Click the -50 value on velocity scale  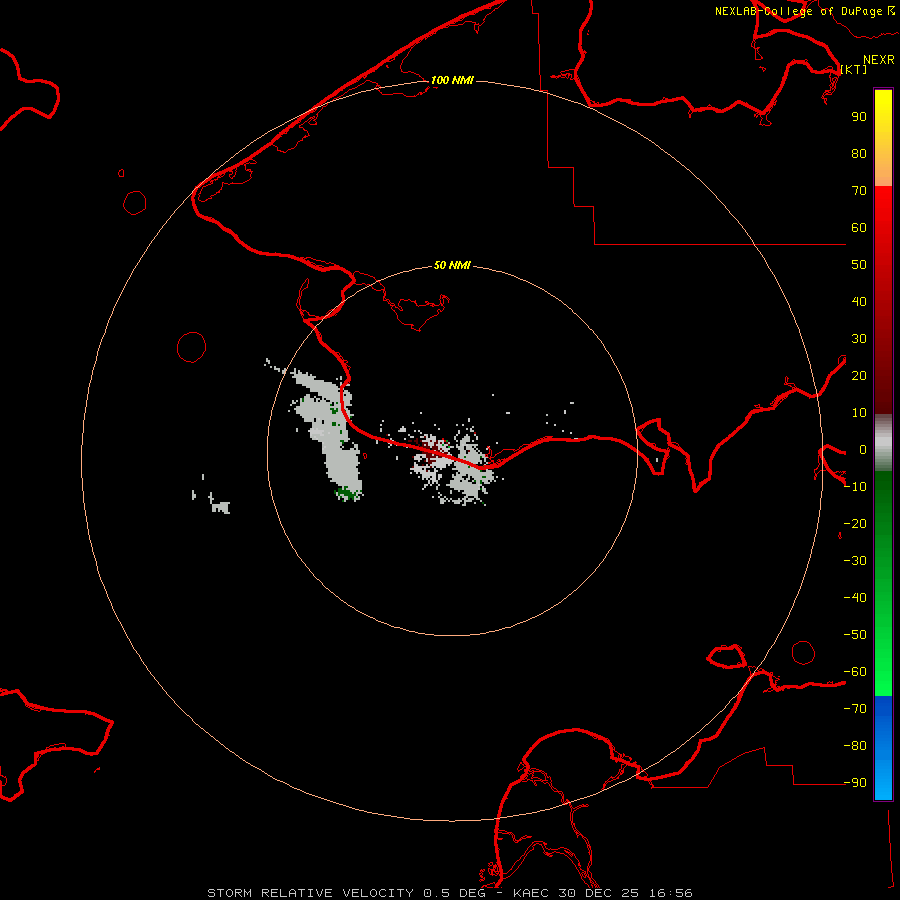coord(855,635)
